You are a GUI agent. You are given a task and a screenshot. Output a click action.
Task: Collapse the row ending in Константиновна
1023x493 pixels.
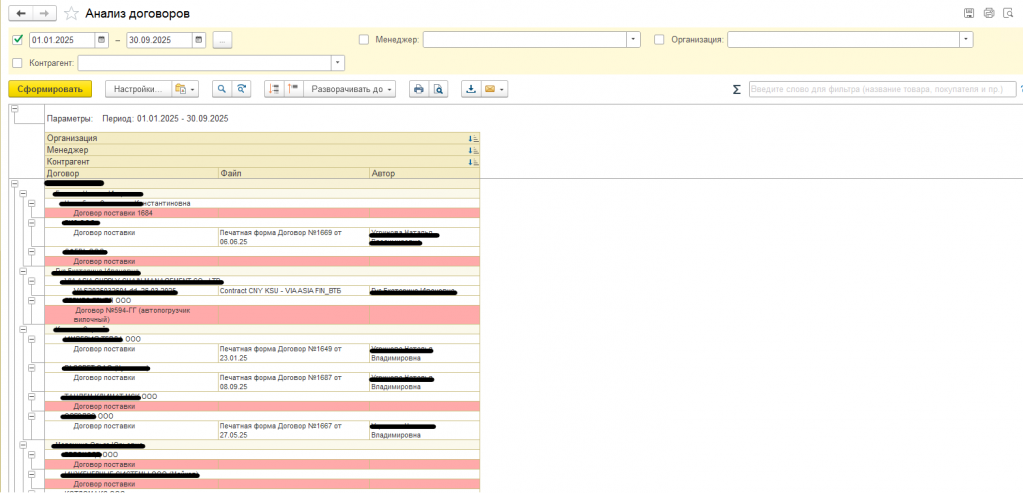coord(33,203)
